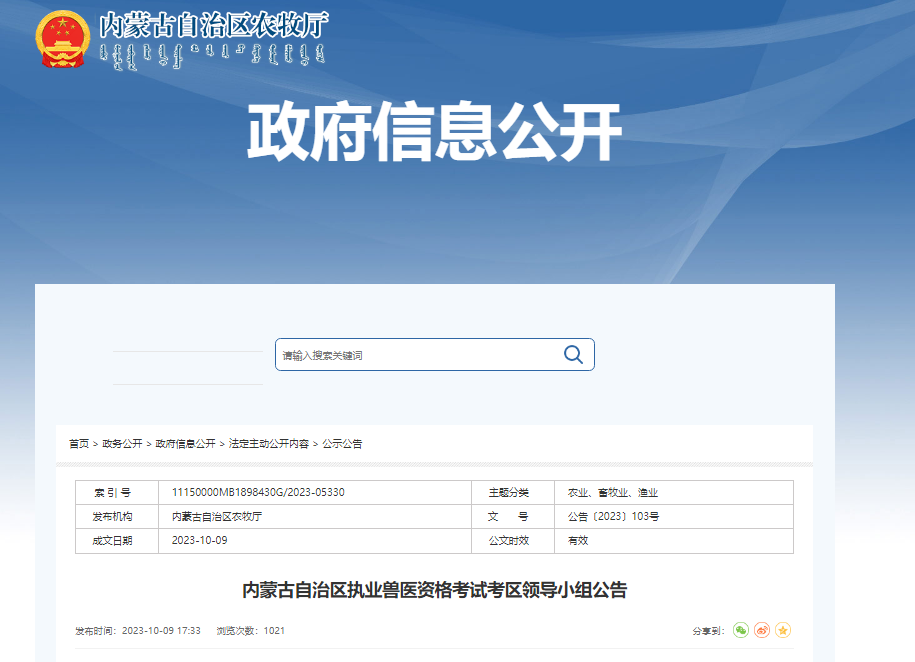Navigate to 法定主动公开内容 breadcrumb
The image size is (915, 662).
[x=269, y=444]
